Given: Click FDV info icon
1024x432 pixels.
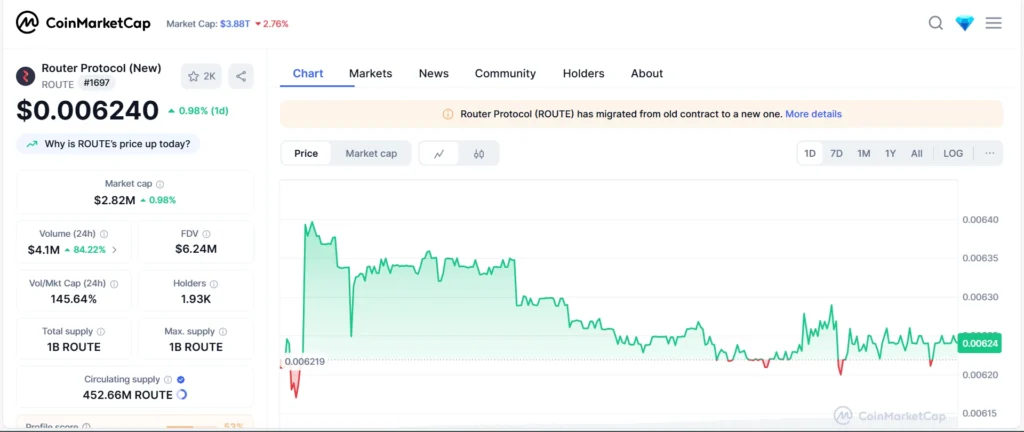Looking at the screenshot, I should (206, 234).
